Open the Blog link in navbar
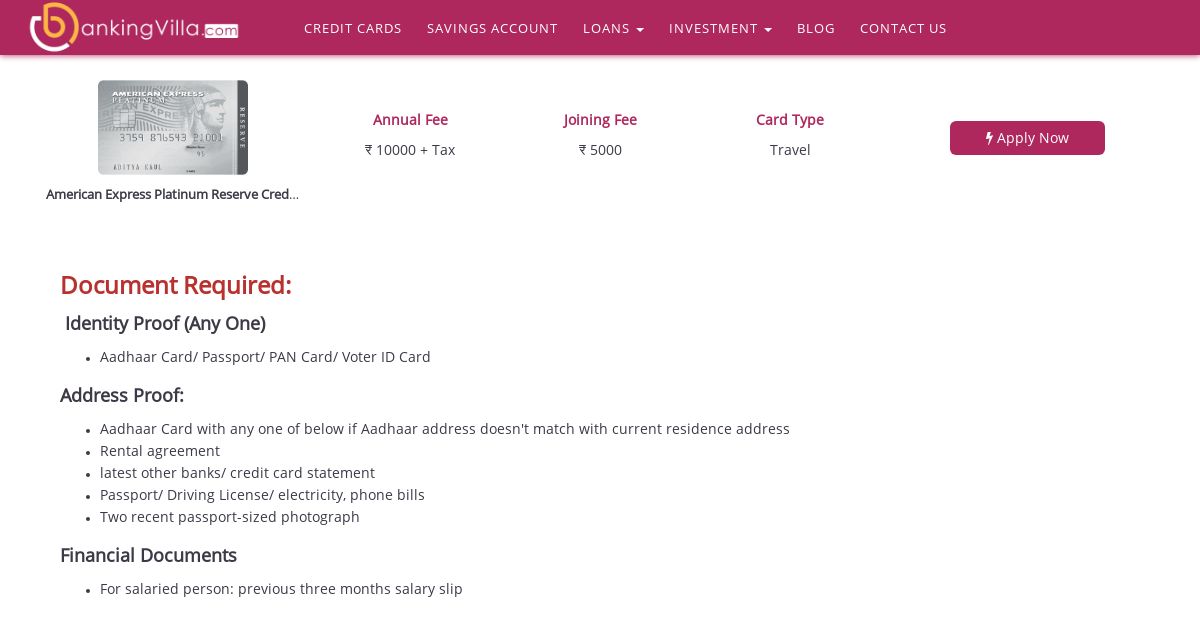 (816, 28)
